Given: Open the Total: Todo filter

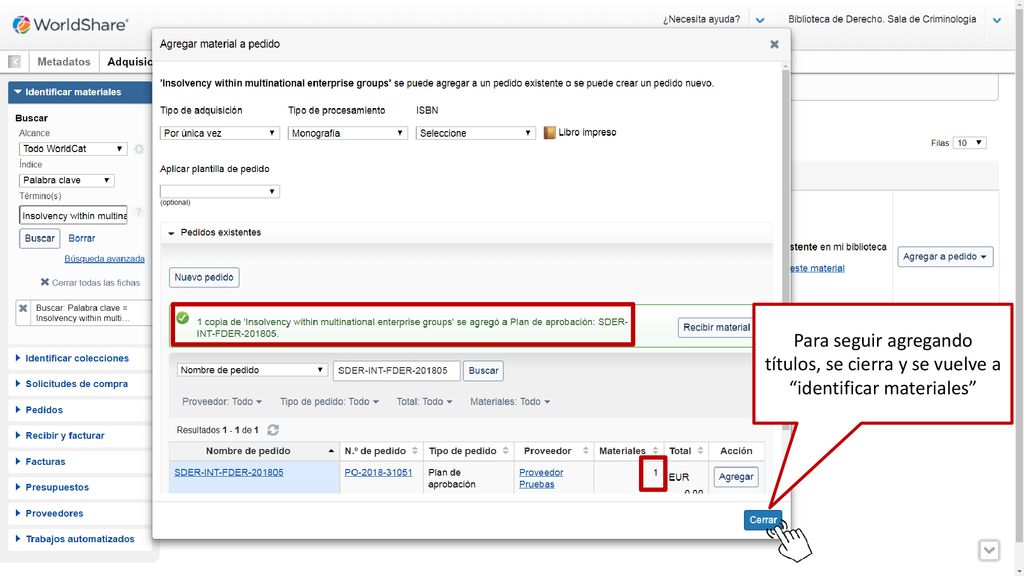Looking at the screenshot, I should tap(424, 402).
